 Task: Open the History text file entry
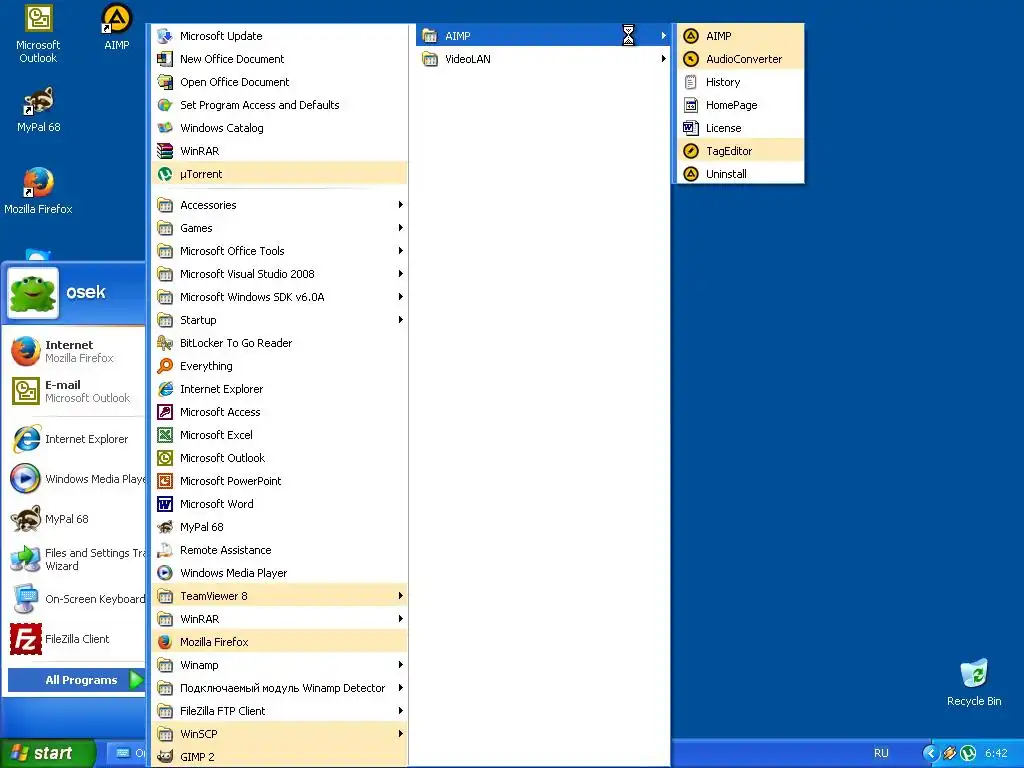[x=740, y=82]
